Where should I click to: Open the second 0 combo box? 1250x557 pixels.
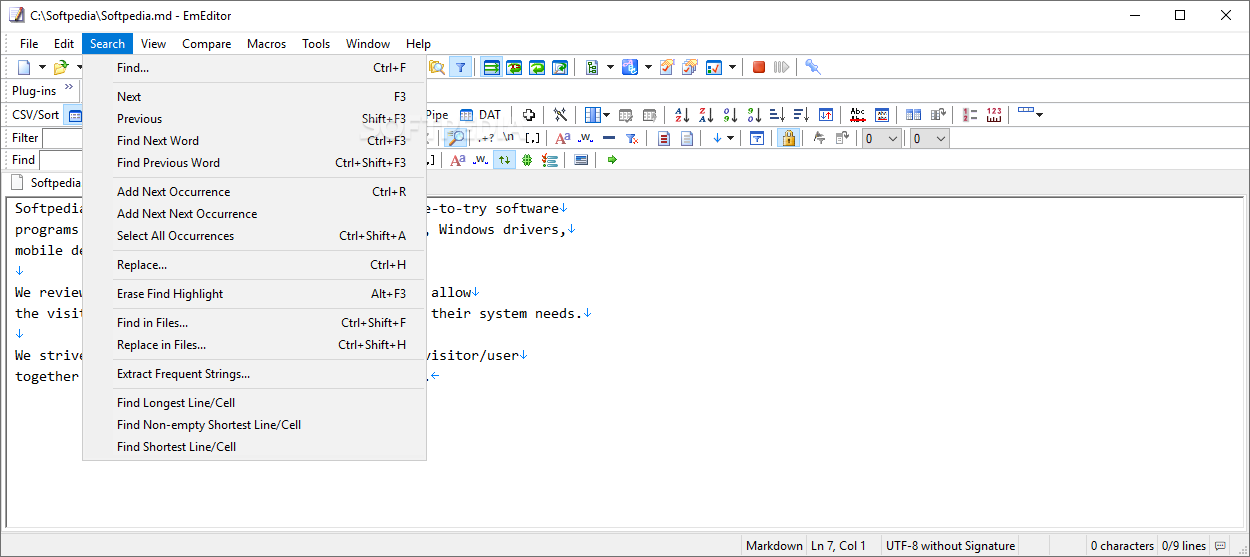[929, 138]
